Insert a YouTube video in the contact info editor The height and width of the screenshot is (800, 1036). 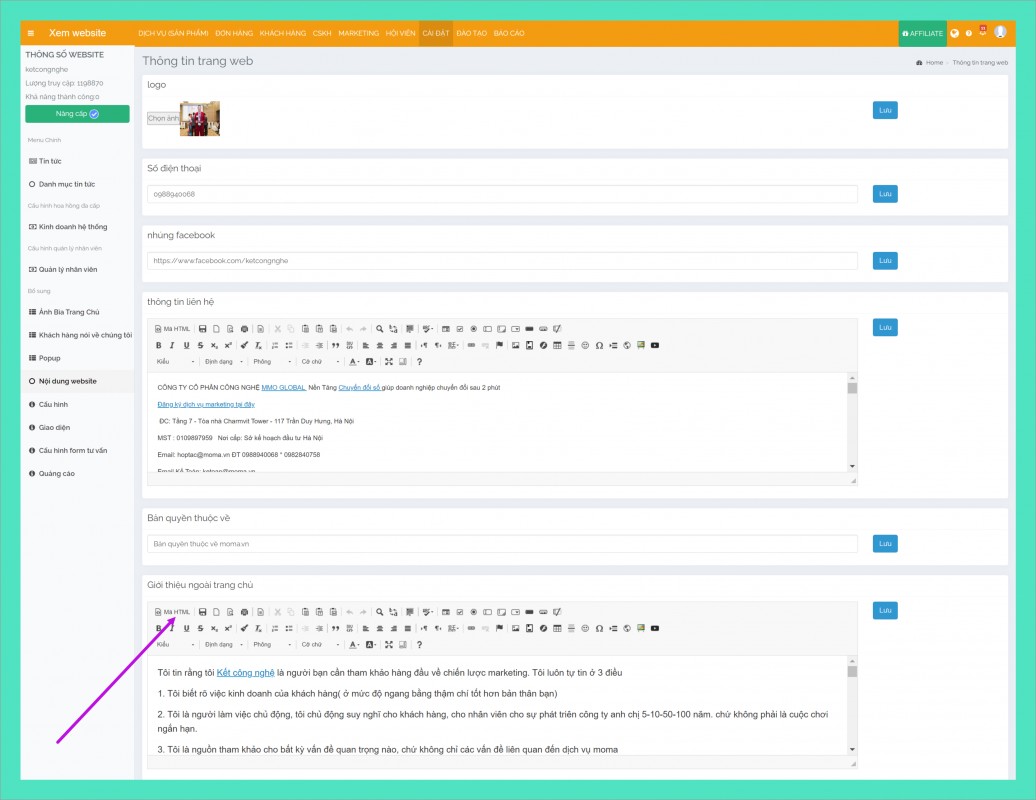tap(655, 346)
